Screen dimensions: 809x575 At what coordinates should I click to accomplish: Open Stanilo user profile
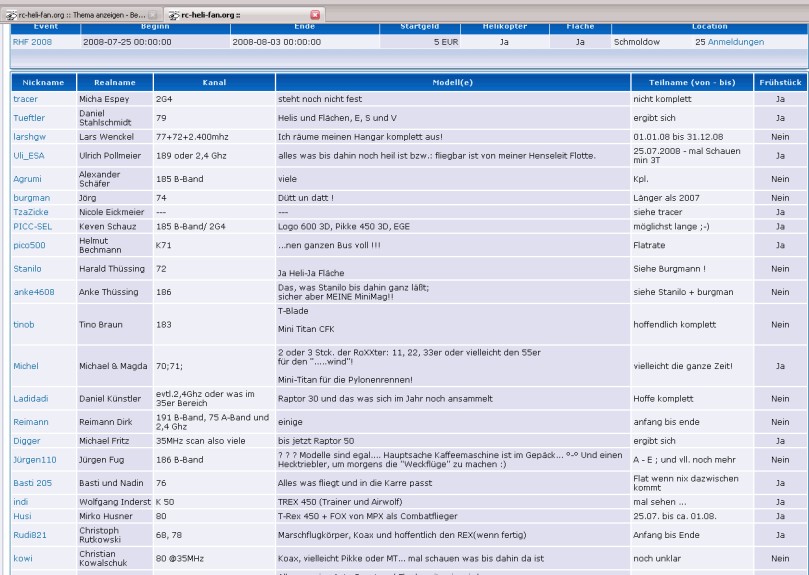coord(27,268)
